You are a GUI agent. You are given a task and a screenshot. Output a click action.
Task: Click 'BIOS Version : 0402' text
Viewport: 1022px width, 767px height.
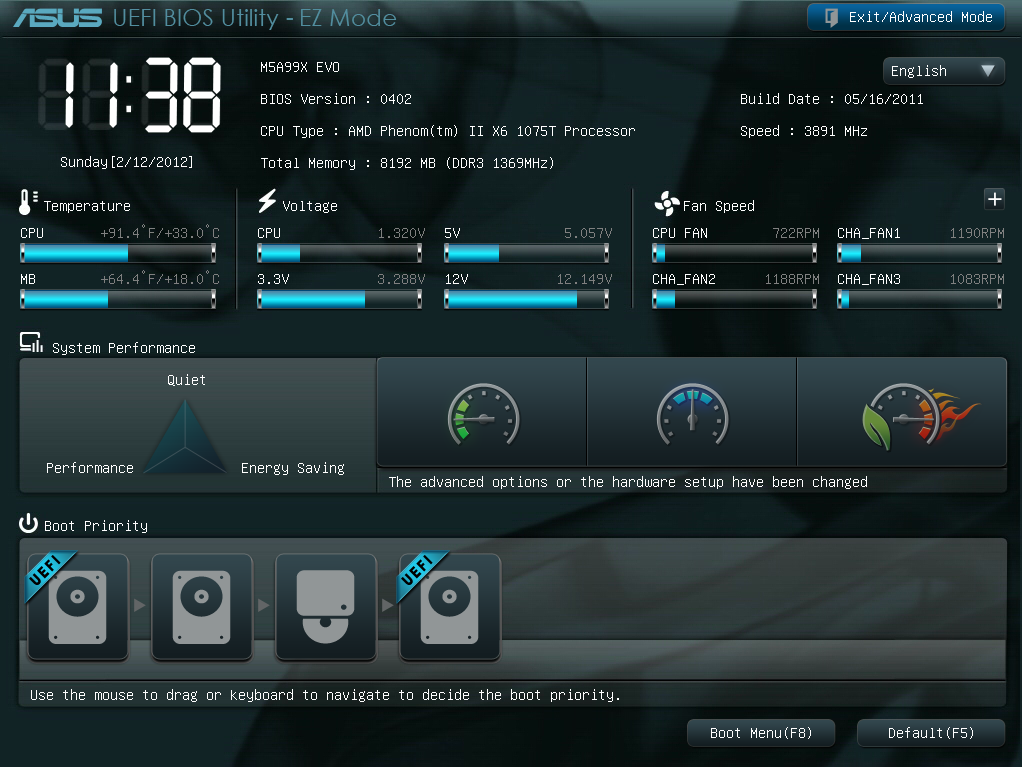coord(336,100)
